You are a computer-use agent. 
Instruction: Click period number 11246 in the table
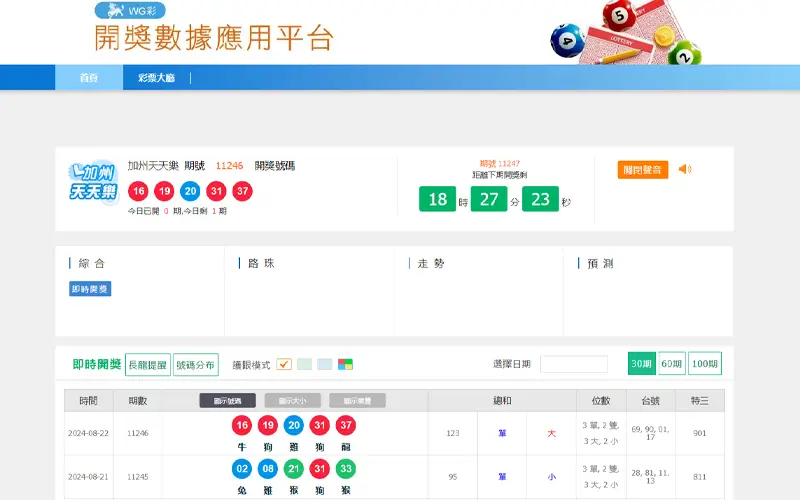click(x=138, y=433)
